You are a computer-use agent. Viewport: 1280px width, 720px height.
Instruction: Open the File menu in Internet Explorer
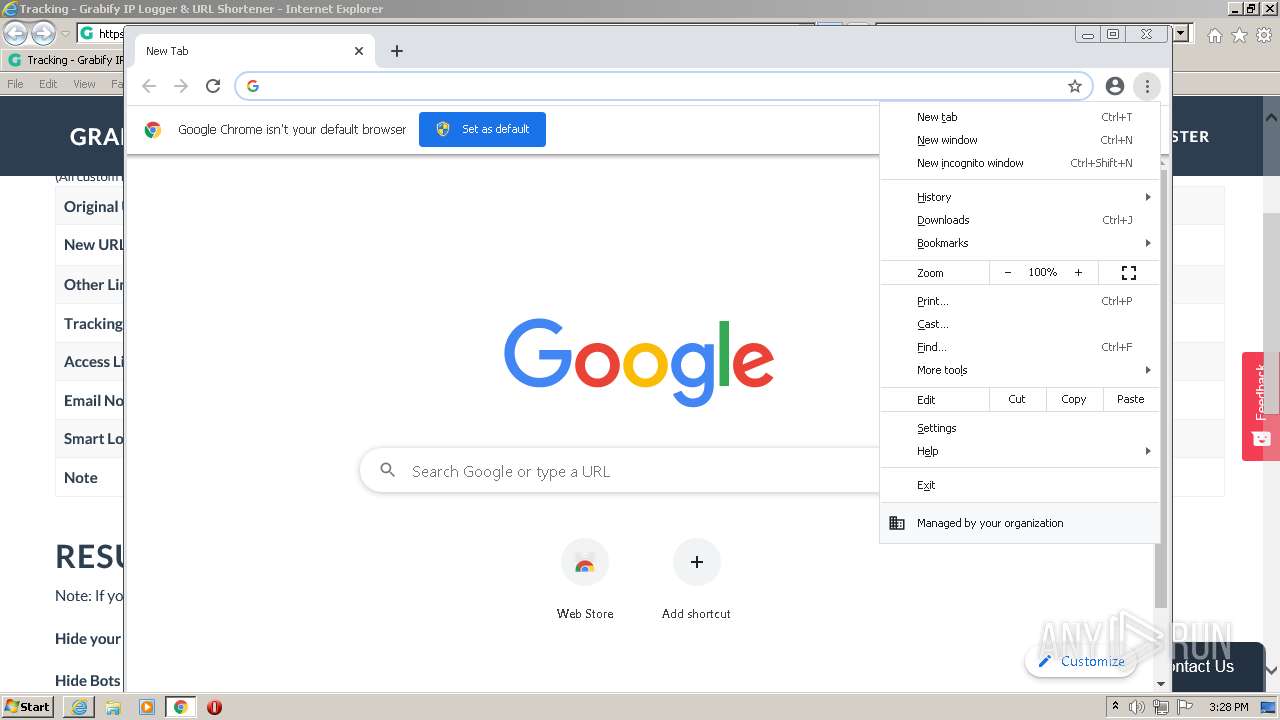pos(15,84)
